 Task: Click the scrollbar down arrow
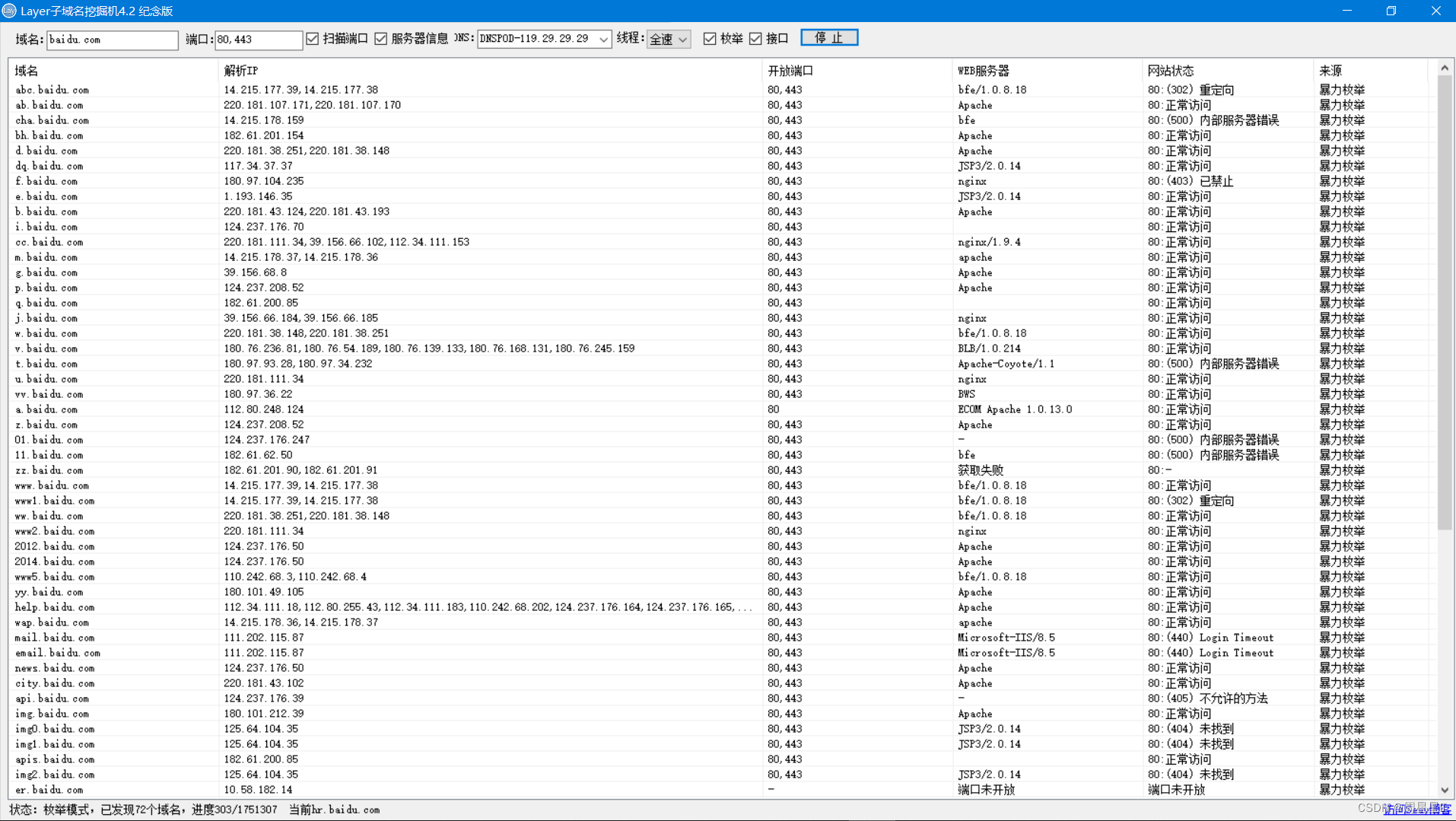tap(1445, 791)
